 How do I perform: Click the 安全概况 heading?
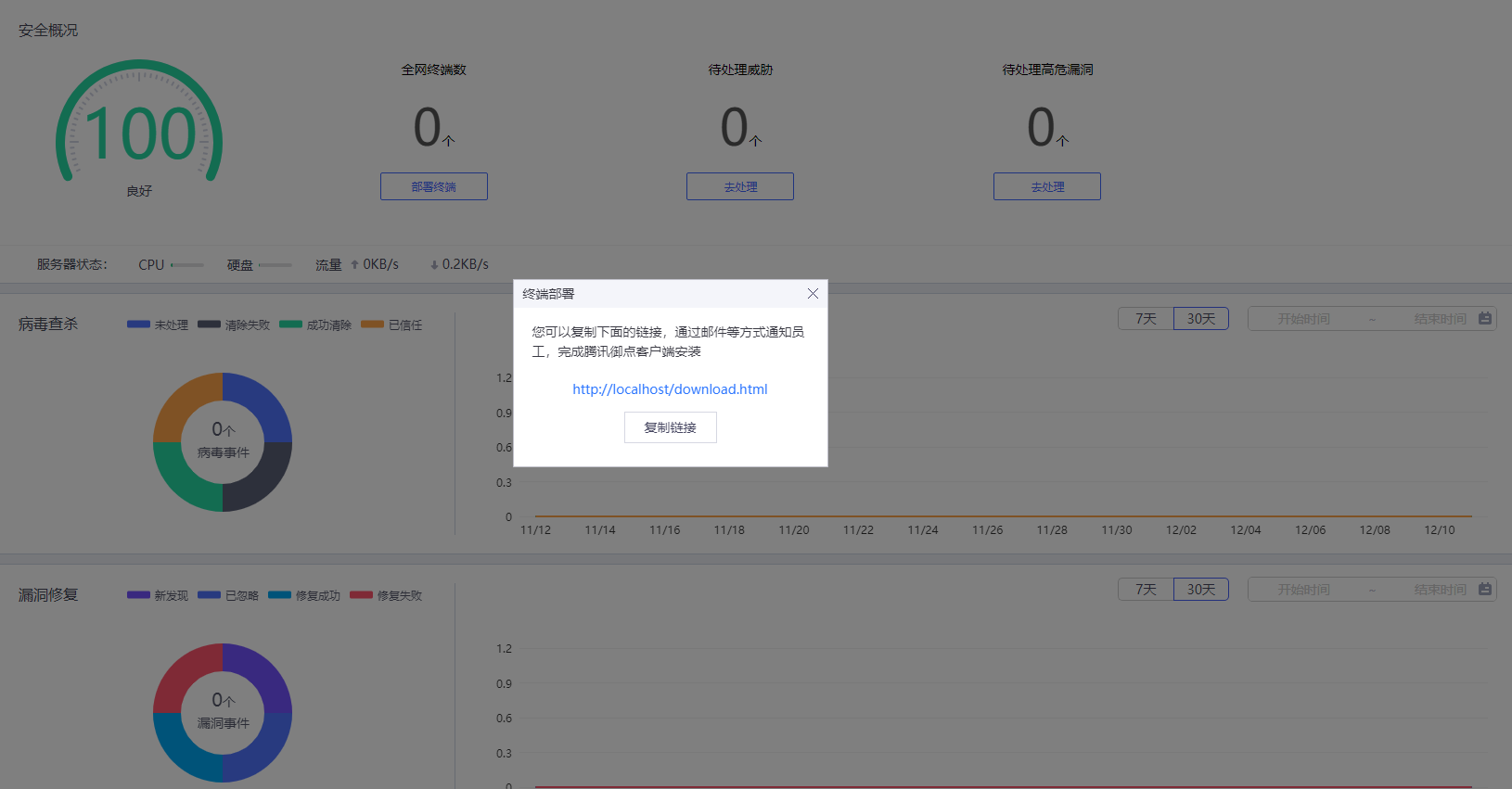48,31
